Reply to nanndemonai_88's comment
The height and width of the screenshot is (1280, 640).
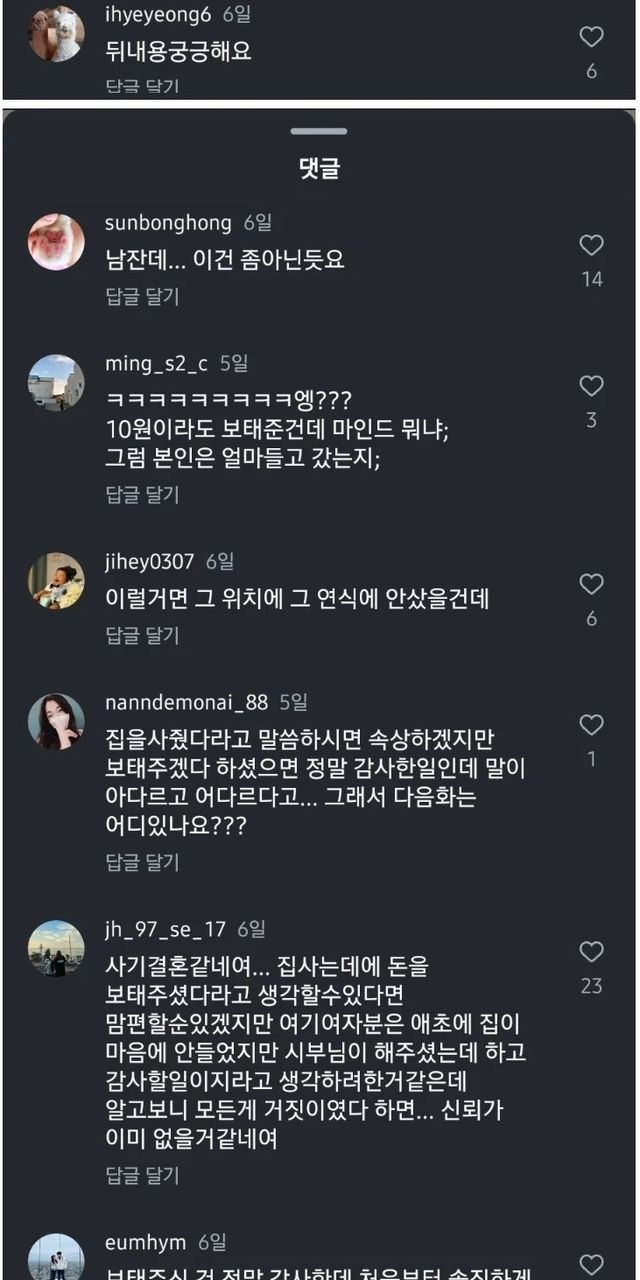(142, 862)
